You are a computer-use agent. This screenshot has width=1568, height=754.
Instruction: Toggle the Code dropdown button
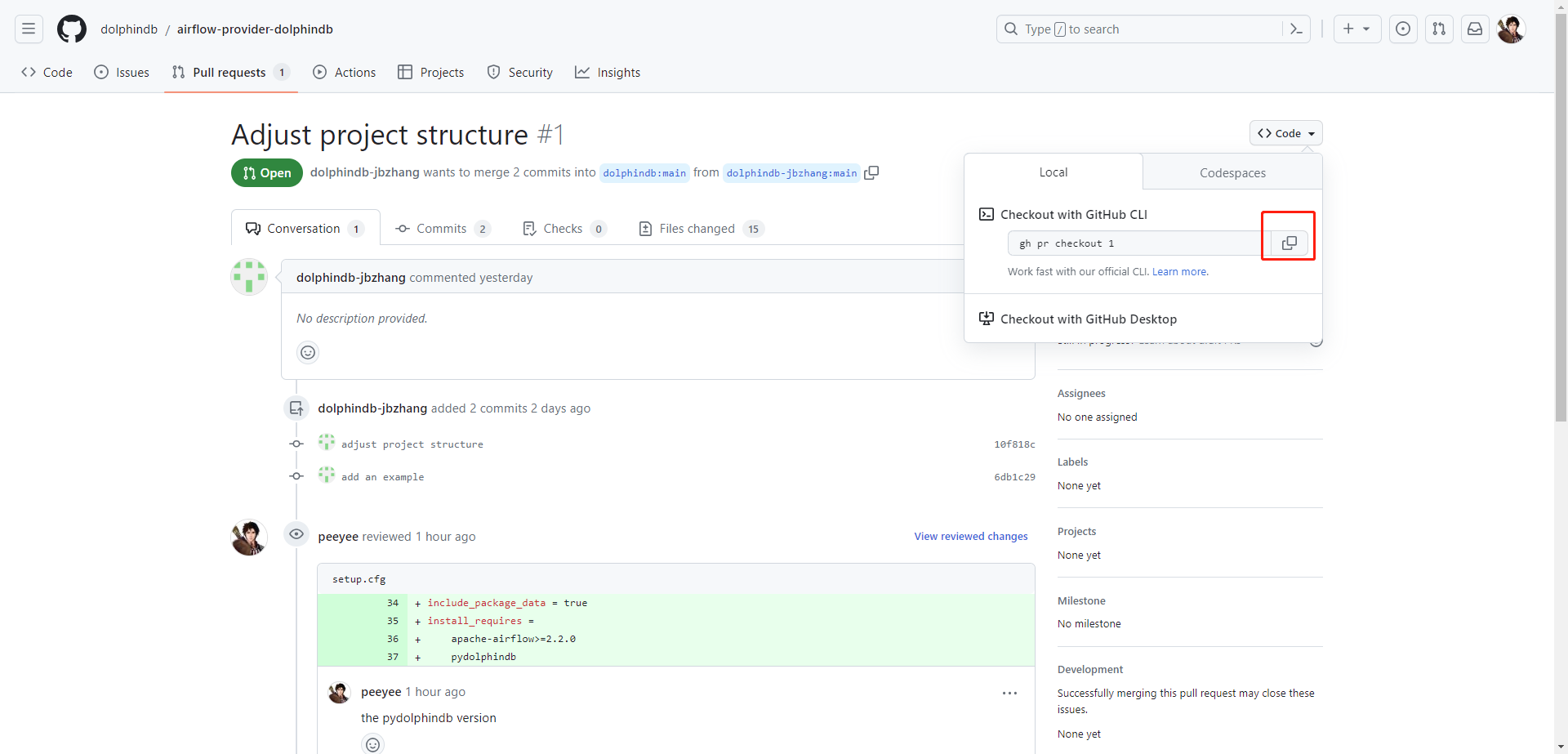(x=1286, y=133)
